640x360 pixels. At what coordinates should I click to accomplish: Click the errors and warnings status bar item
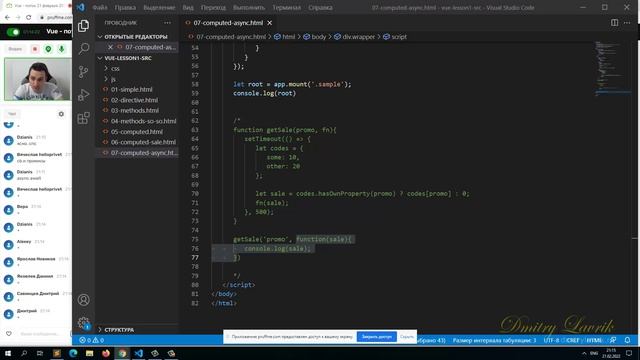click(x=92, y=340)
